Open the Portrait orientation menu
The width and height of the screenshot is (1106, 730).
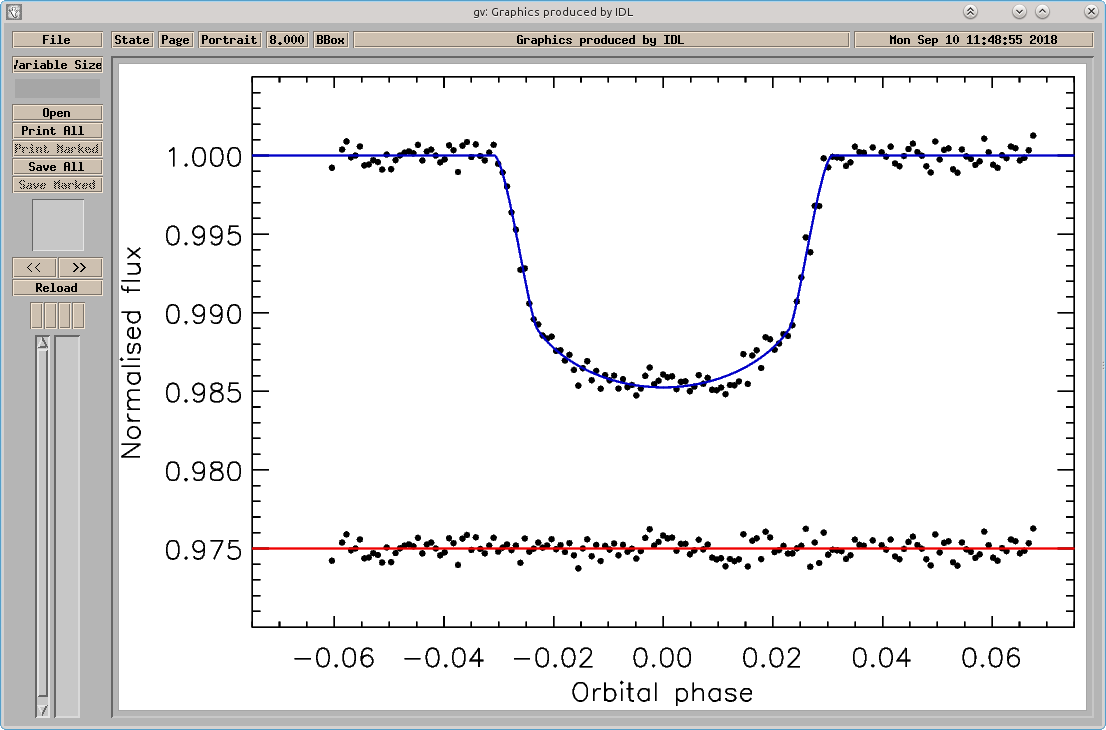(x=229, y=39)
